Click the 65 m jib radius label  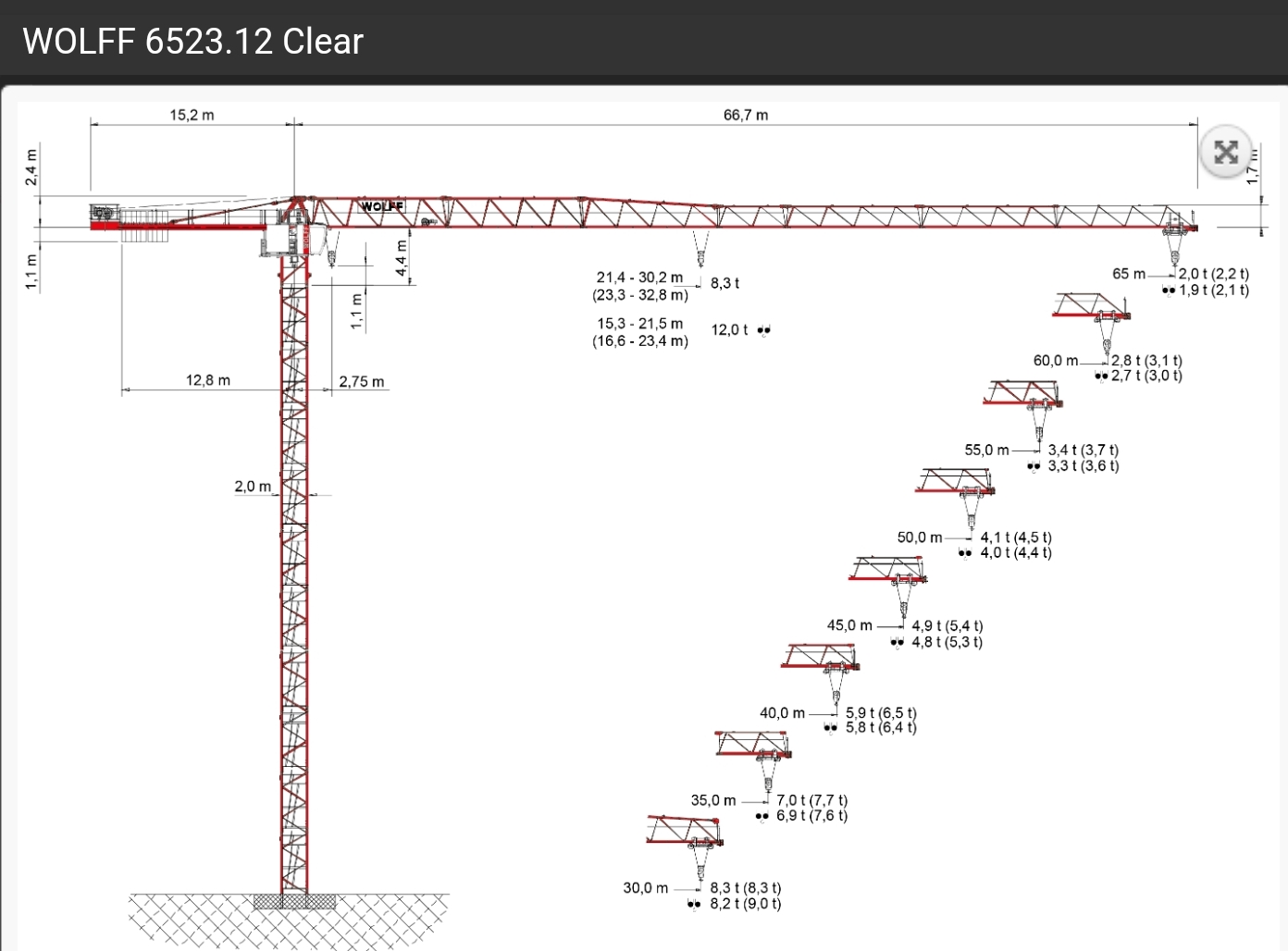pos(1129,274)
